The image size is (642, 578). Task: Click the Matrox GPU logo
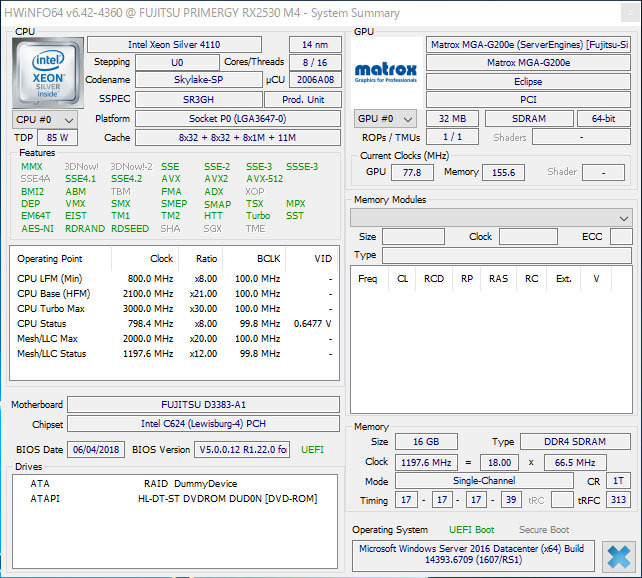pos(386,72)
